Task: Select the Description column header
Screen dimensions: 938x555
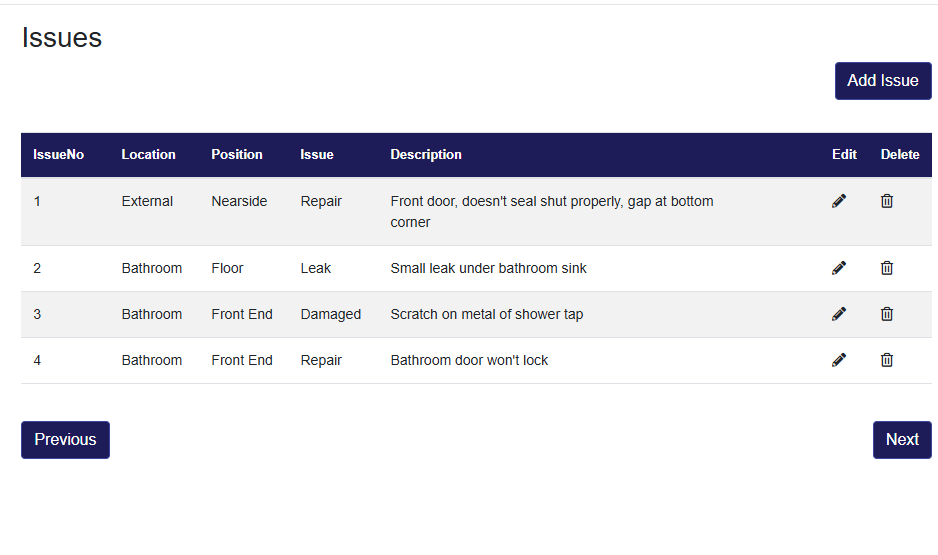Action: [x=426, y=155]
